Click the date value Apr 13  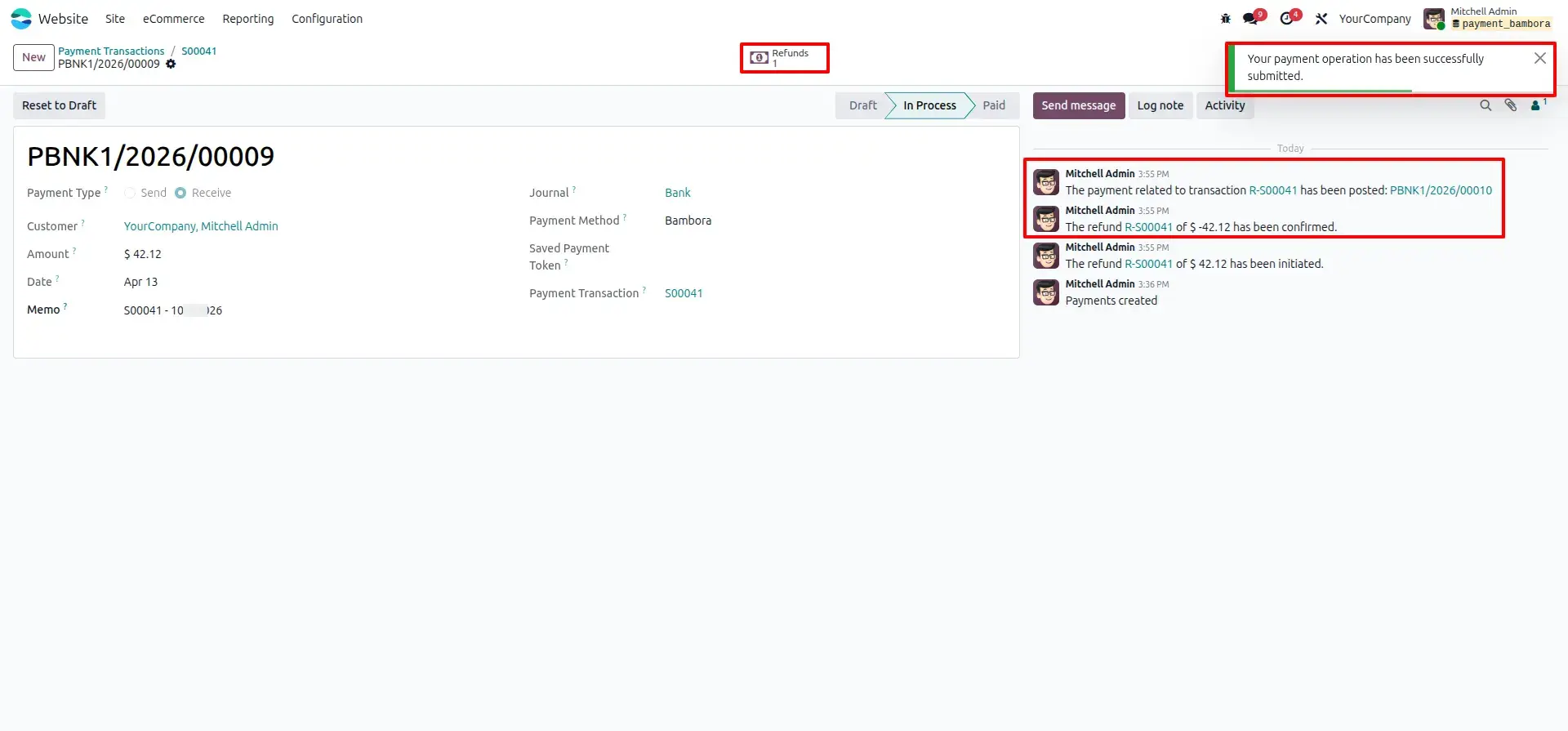coord(140,282)
